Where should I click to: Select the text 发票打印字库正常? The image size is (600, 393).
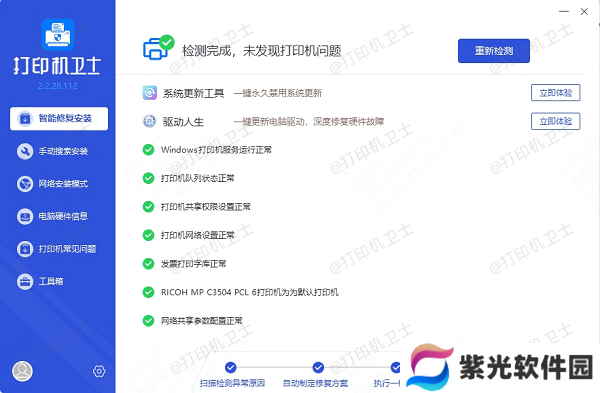194,264
